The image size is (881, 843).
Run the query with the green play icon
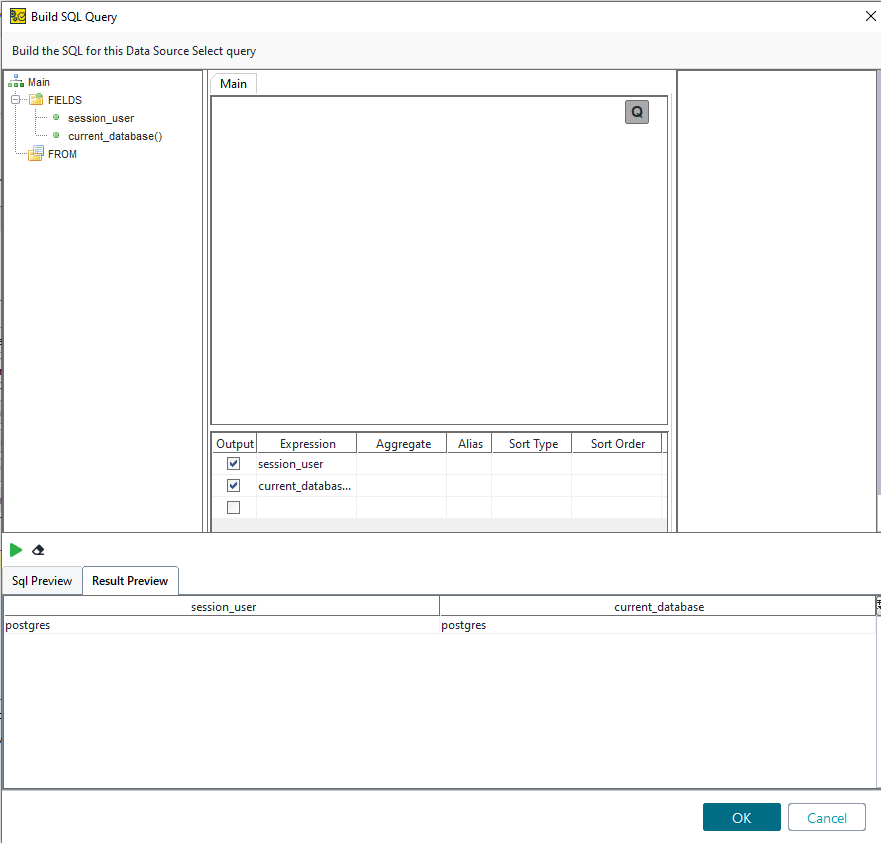(x=16, y=550)
